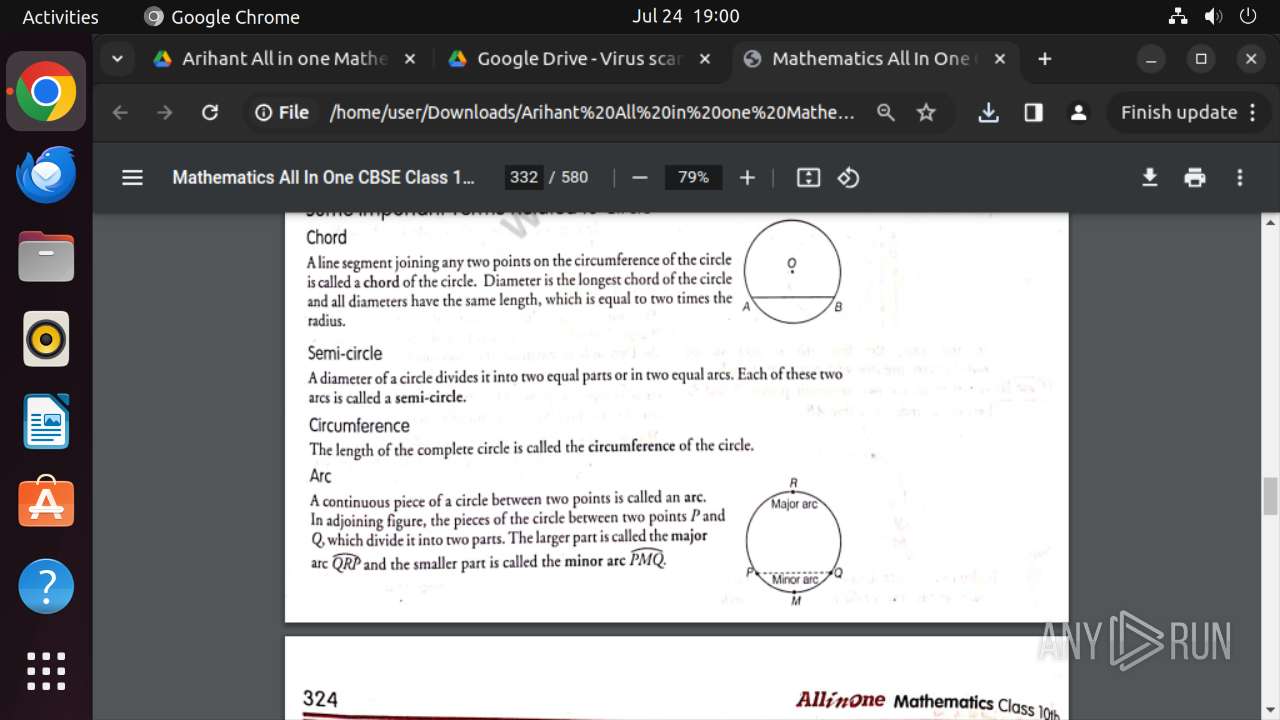This screenshot has width=1280, height=720.
Task: Rotate the document counterclockwise
Action: coord(849,178)
